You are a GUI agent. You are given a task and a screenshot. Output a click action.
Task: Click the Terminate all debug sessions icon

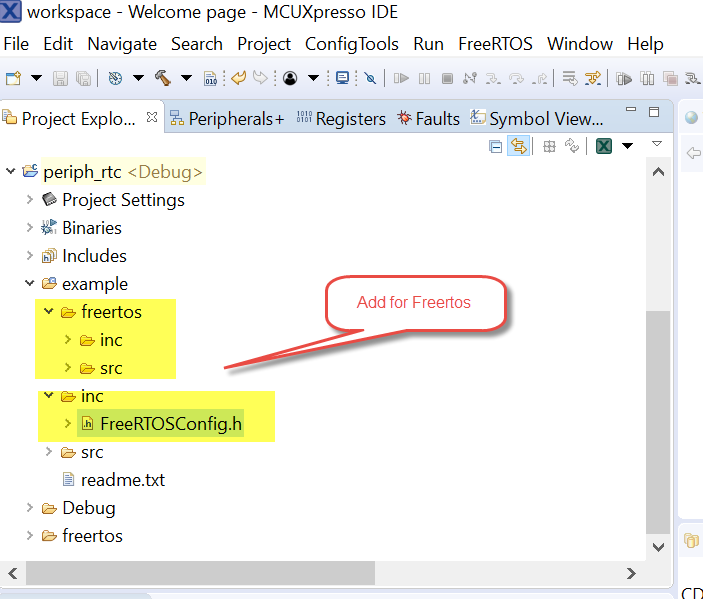(670, 79)
